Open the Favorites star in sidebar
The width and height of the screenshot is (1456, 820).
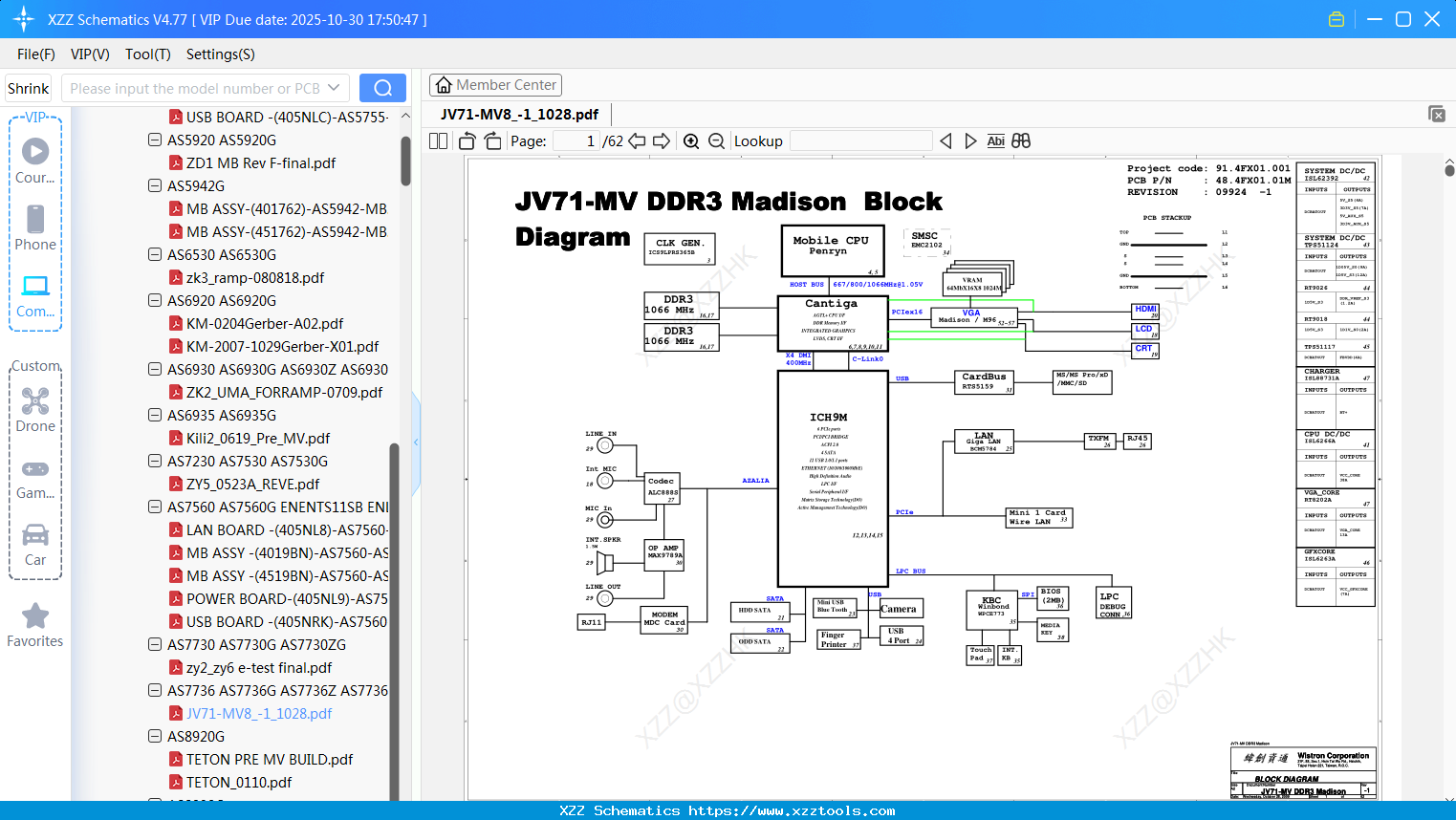[35, 625]
